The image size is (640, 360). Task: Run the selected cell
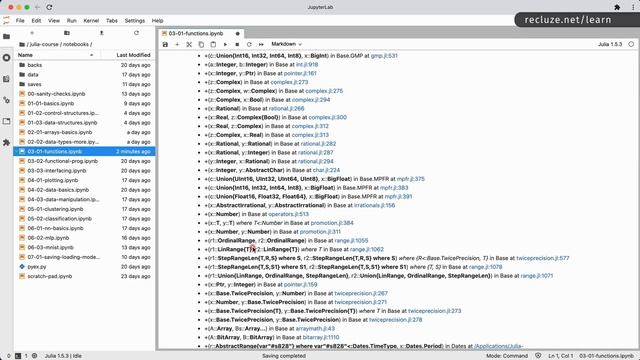point(225,44)
